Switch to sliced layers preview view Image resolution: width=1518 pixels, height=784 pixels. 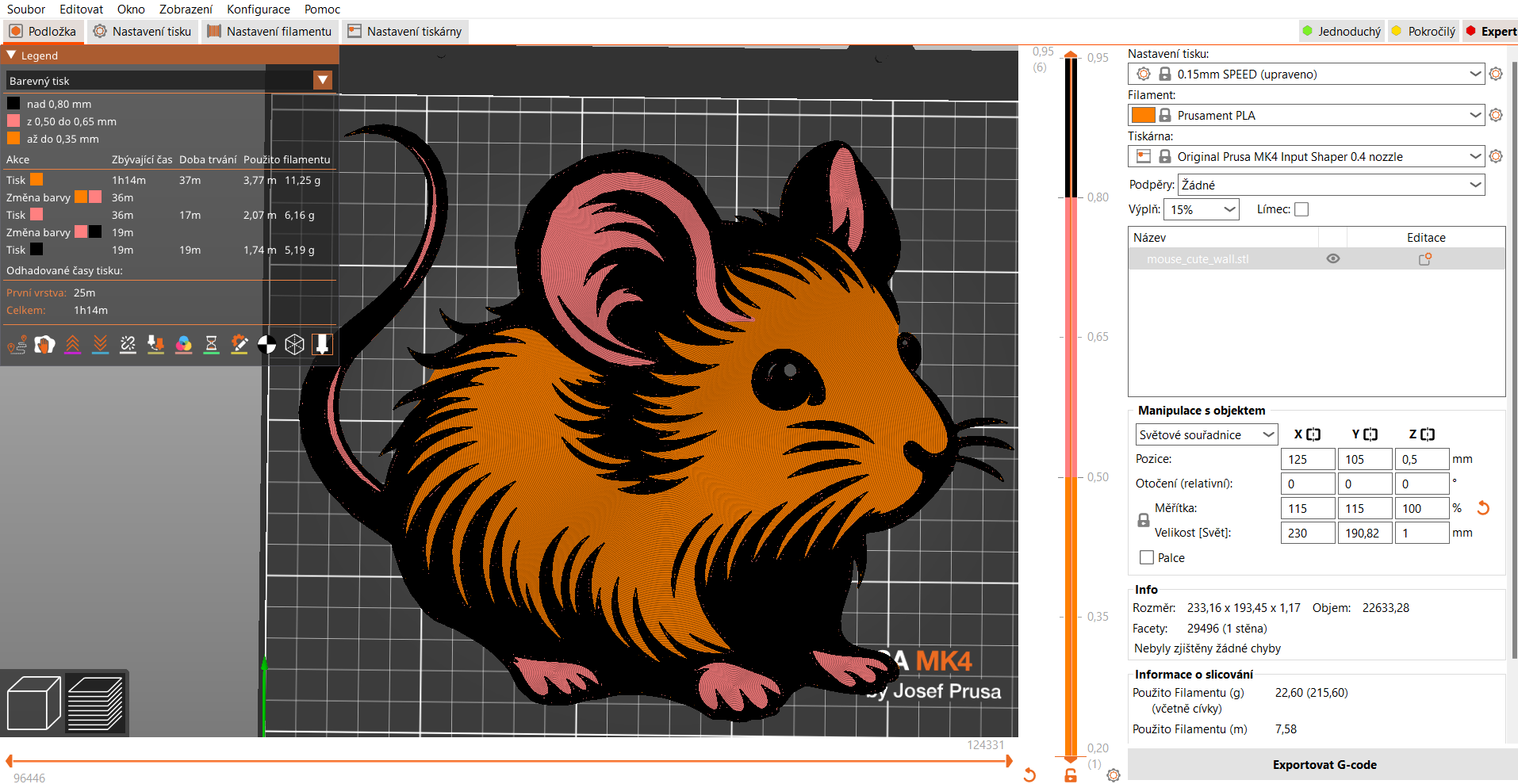tap(95, 703)
